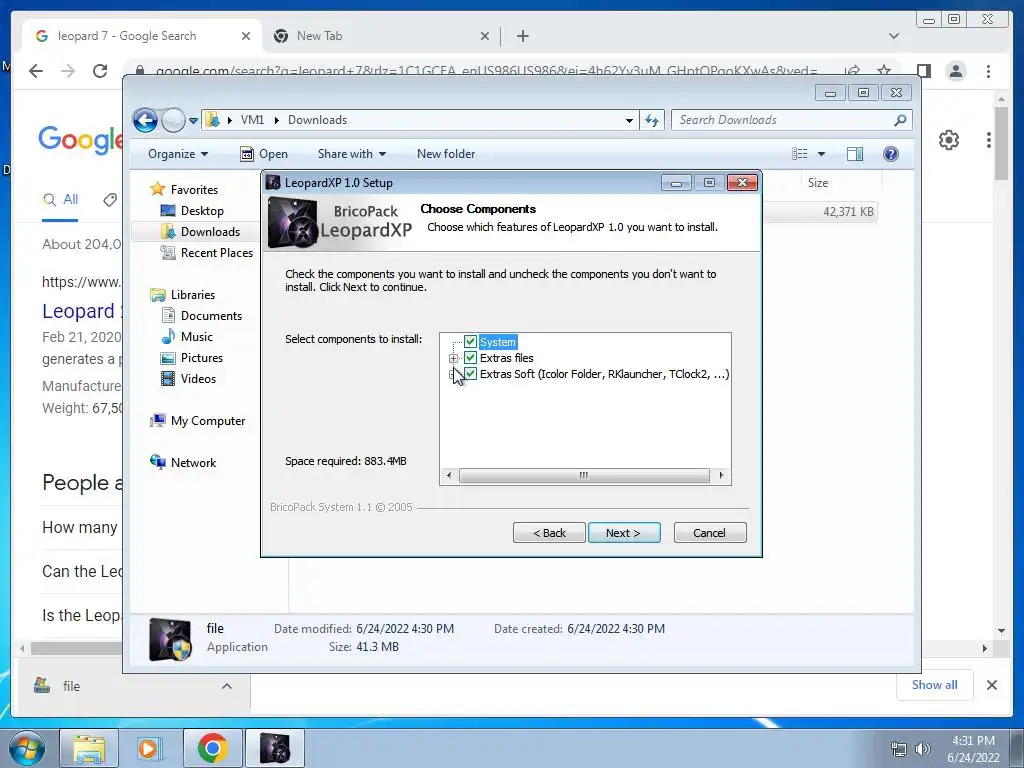The height and width of the screenshot is (768, 1024).
Task: Switch to the leopard 7 Google Search tab
Action: click(127, 36)
